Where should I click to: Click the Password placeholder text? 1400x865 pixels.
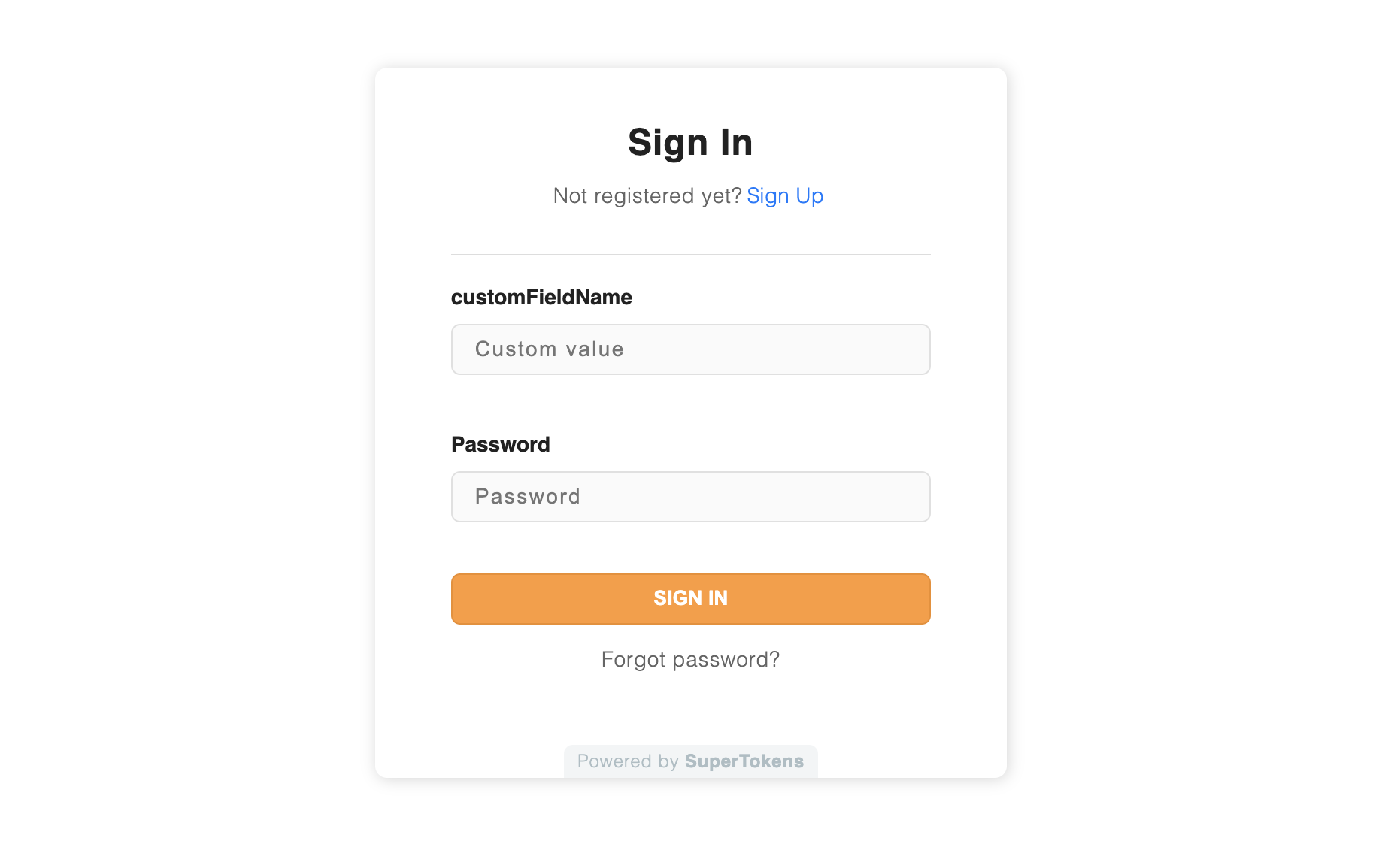[527, 496]
